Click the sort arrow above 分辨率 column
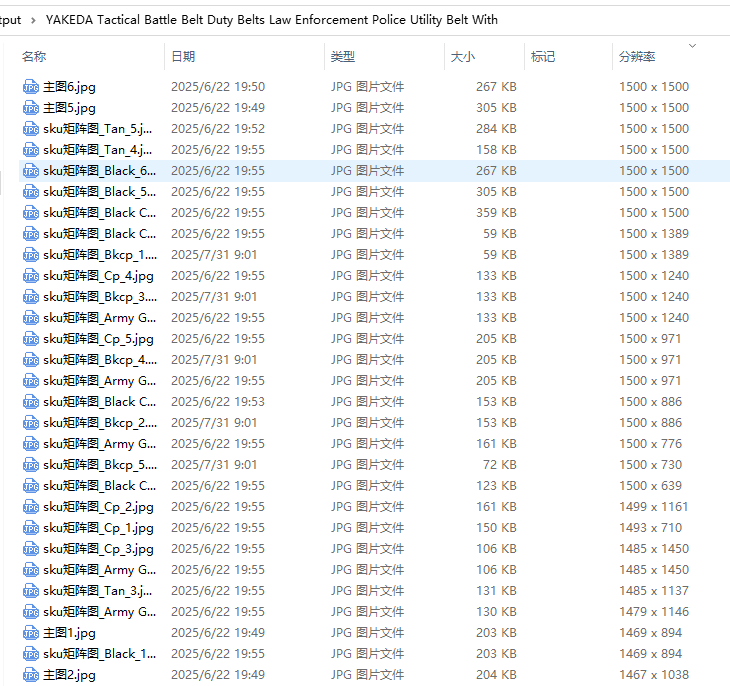The image size is (730, 686). pos(692,46)
